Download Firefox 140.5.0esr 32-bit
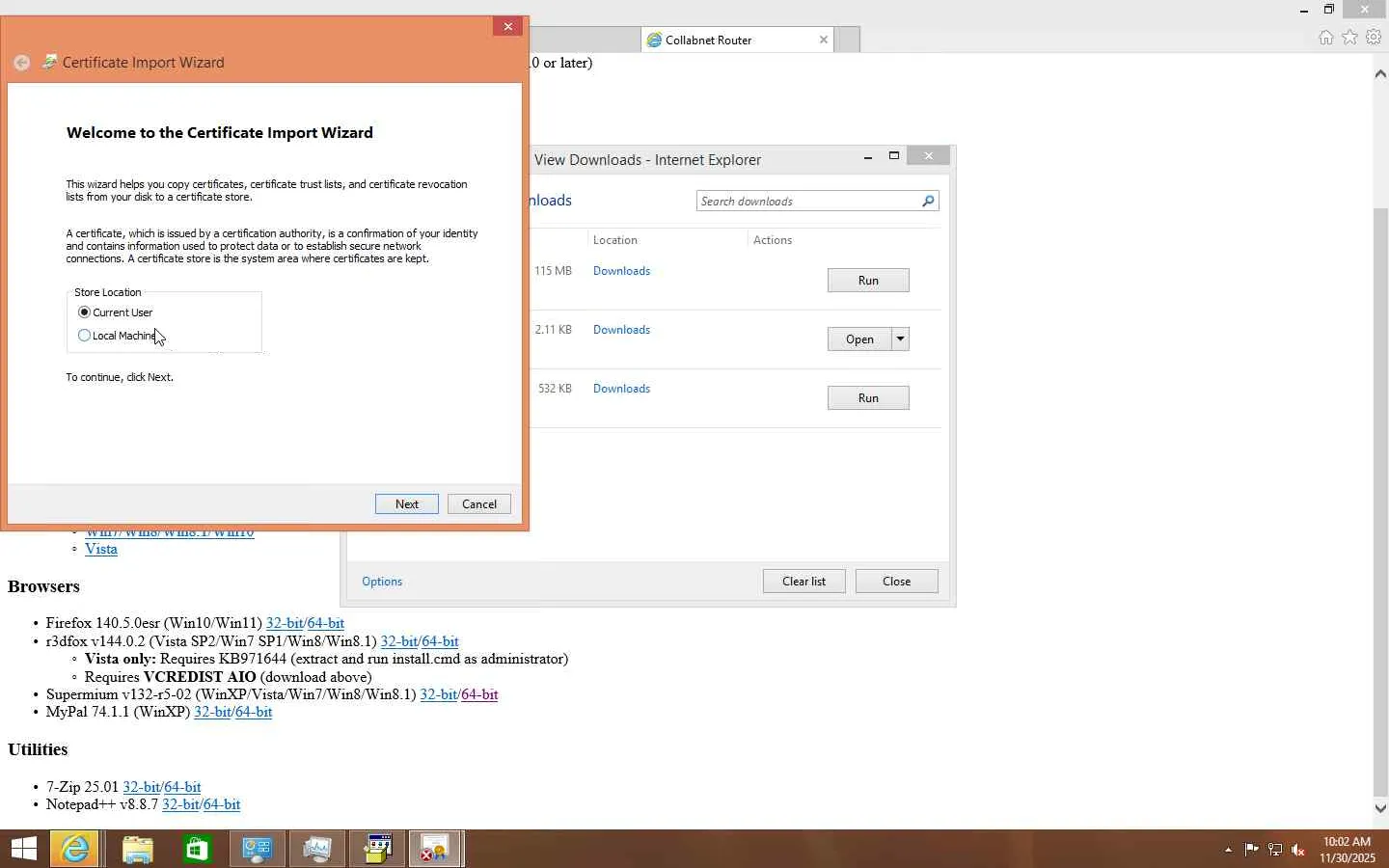Image resolution: width=1389 pixels, height=868 pixels. (285, 623)
